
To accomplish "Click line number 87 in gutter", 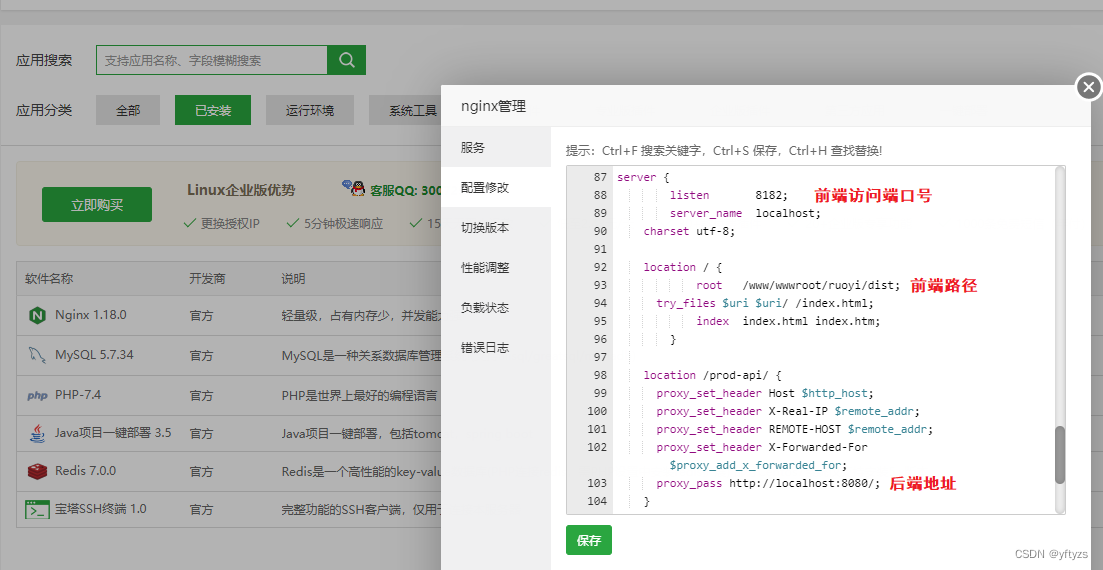I will pos(599,177).
